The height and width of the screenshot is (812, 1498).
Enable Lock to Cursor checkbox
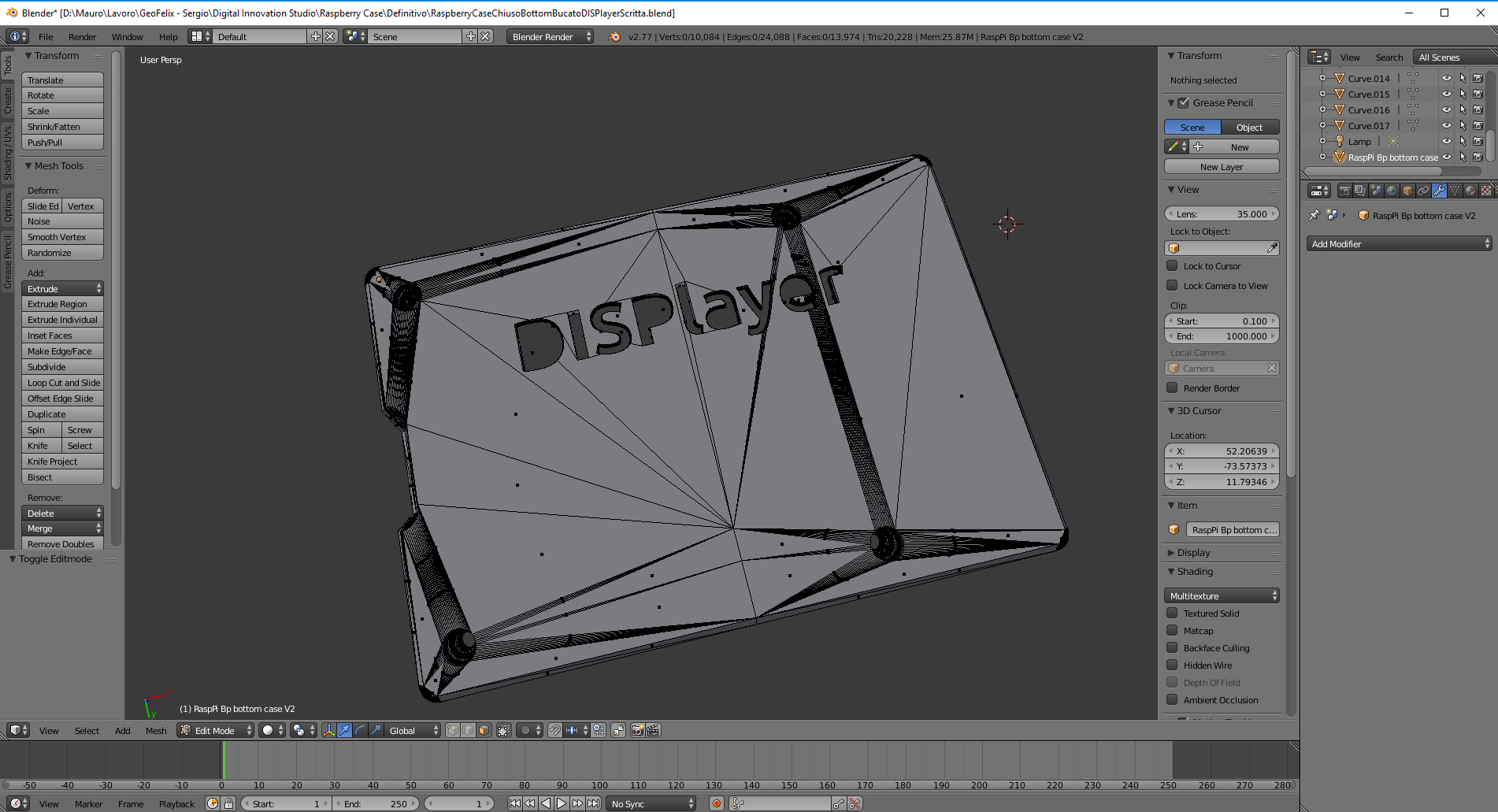[x=1172, y=265]
